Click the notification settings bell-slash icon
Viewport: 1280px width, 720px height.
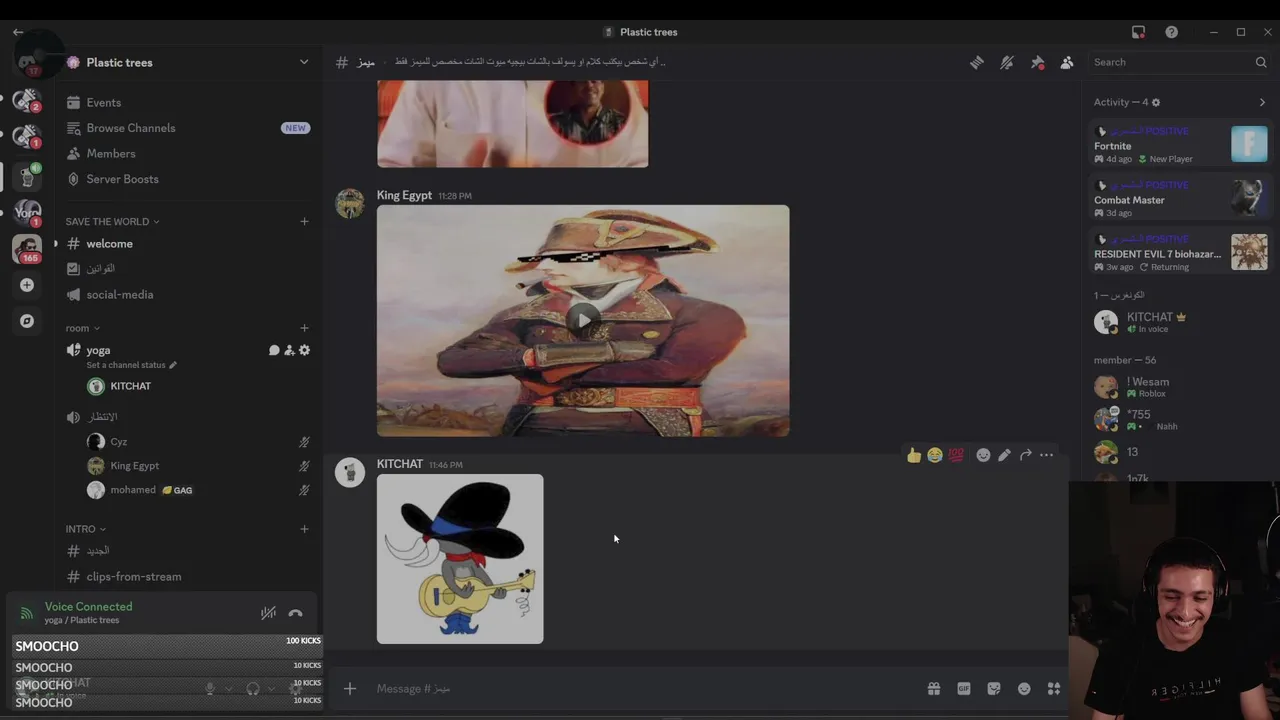[x=1007, y=62]
